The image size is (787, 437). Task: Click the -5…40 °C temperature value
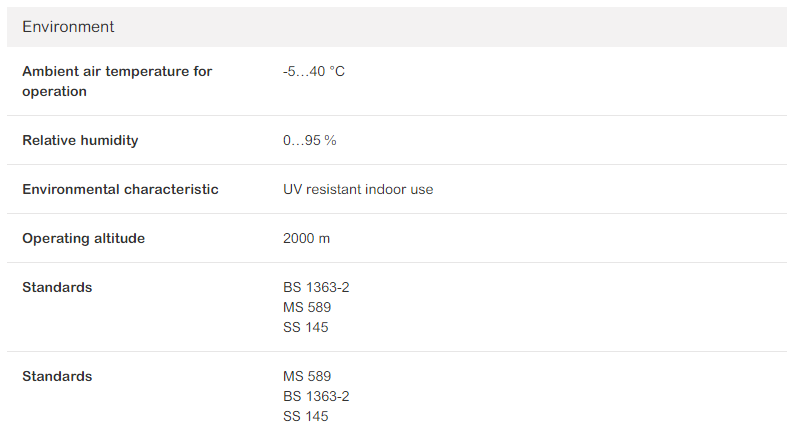click(314, 71)
